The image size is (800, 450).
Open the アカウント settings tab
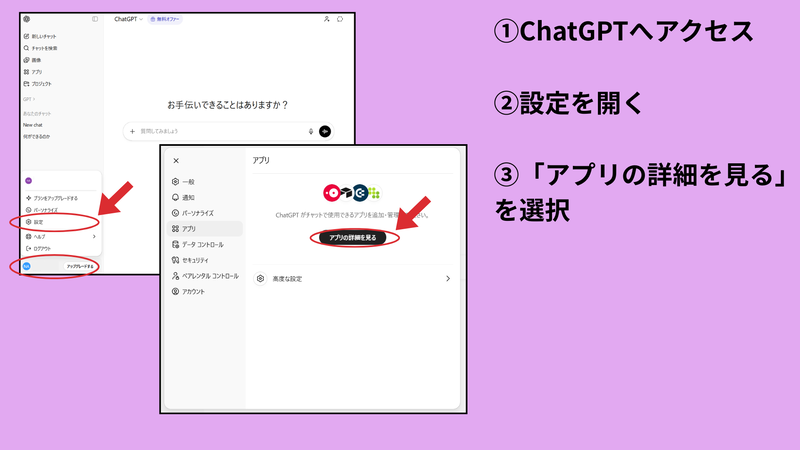(x=205, y=292)
